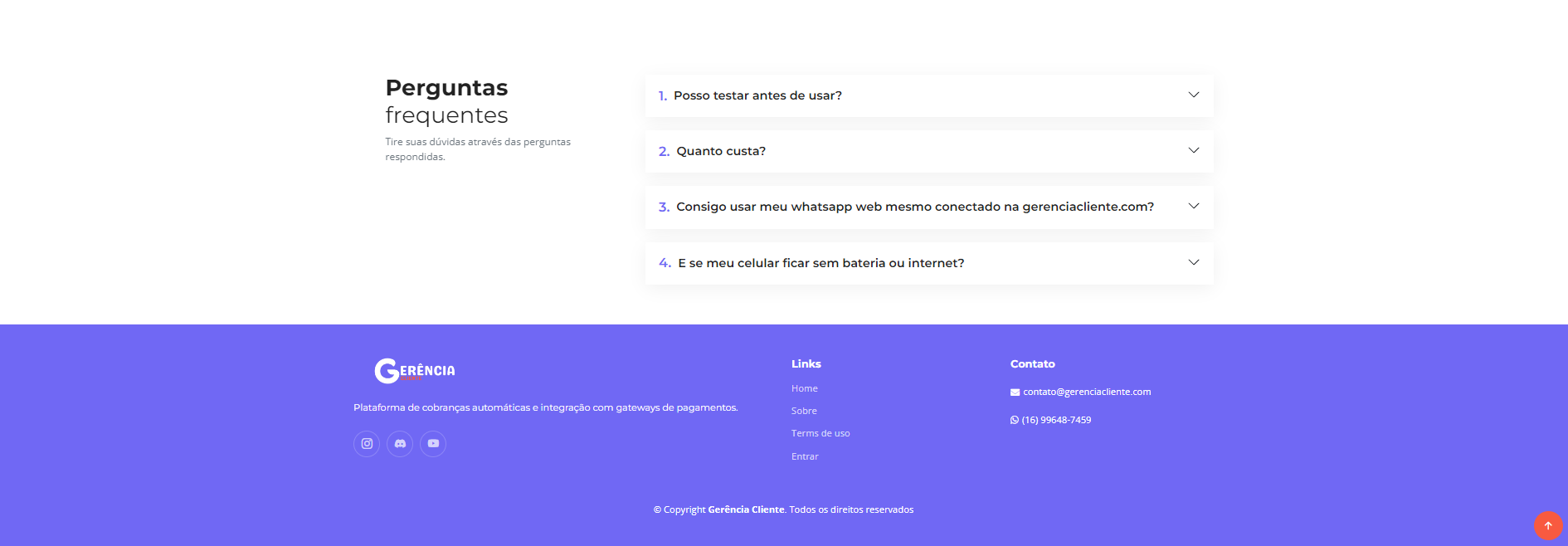Go to Home footer link
The image size is (1568, 546).
point(804,388)
